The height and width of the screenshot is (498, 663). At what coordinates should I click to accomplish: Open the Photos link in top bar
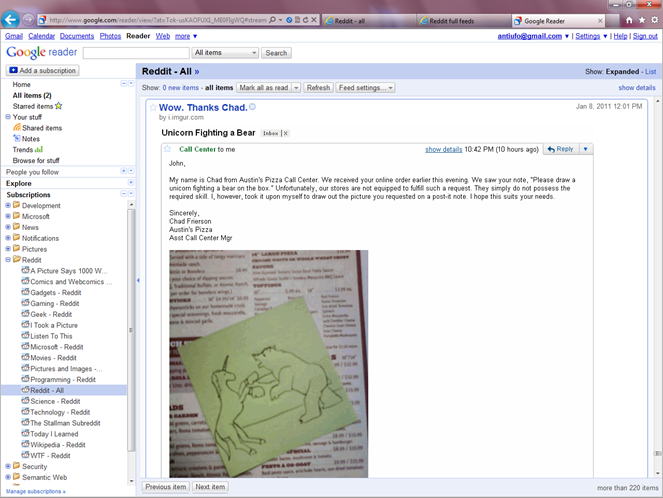point(110,36)
